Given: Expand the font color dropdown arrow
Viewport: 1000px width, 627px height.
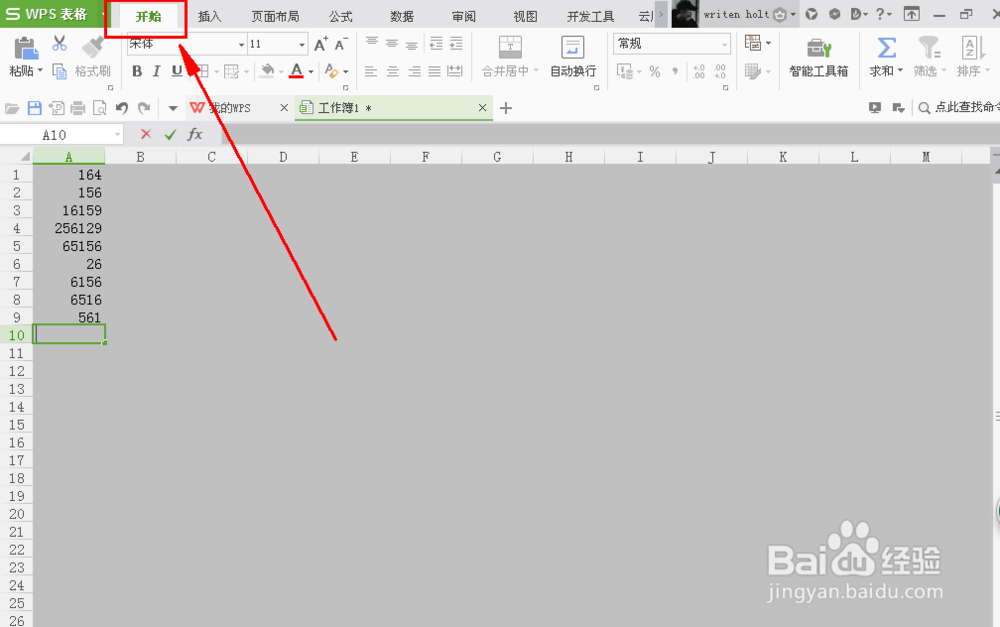Looking at the screenshot, I should point(311,71).
